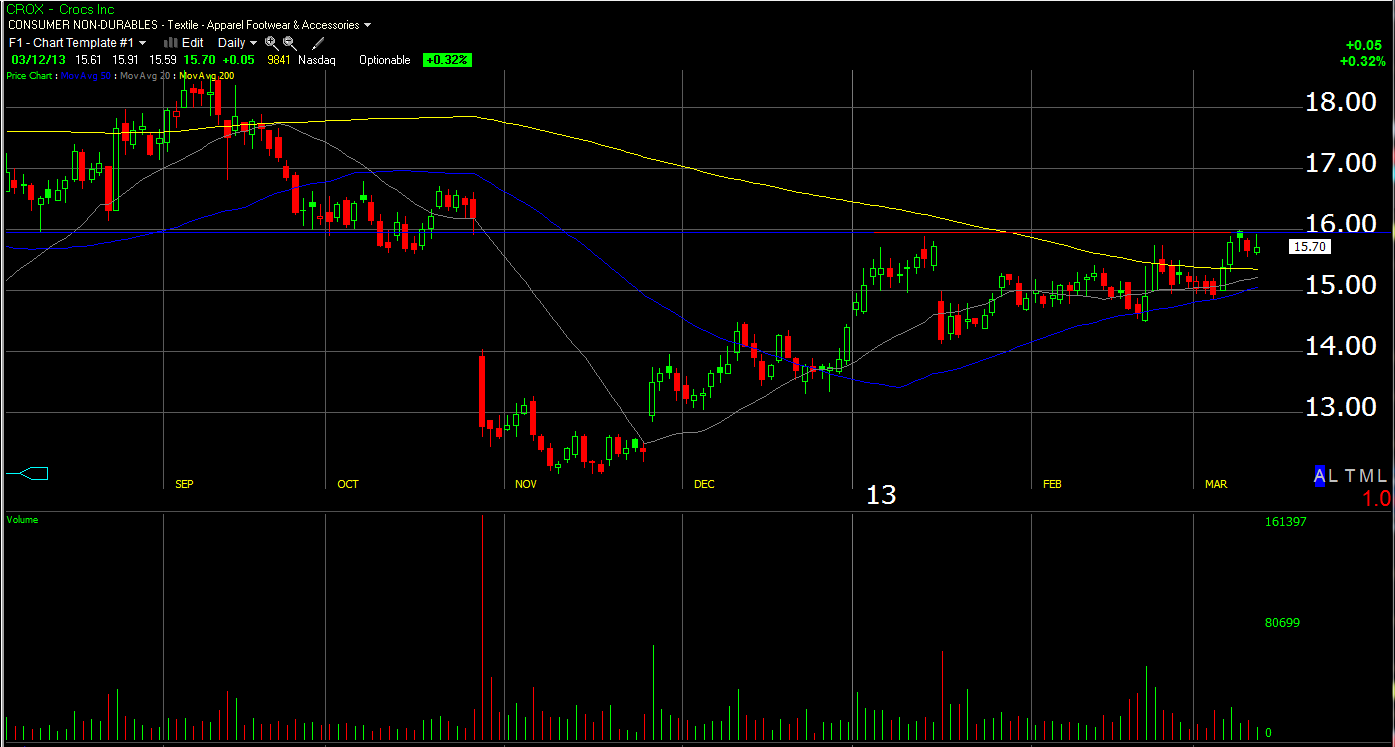
Task: Click the 13 year label on time axis
Action: (x=881, y=495)
